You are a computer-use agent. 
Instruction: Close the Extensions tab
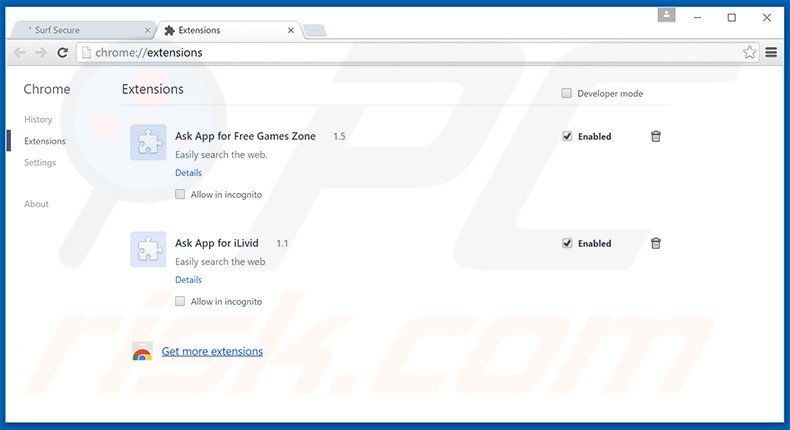(291, 30)
